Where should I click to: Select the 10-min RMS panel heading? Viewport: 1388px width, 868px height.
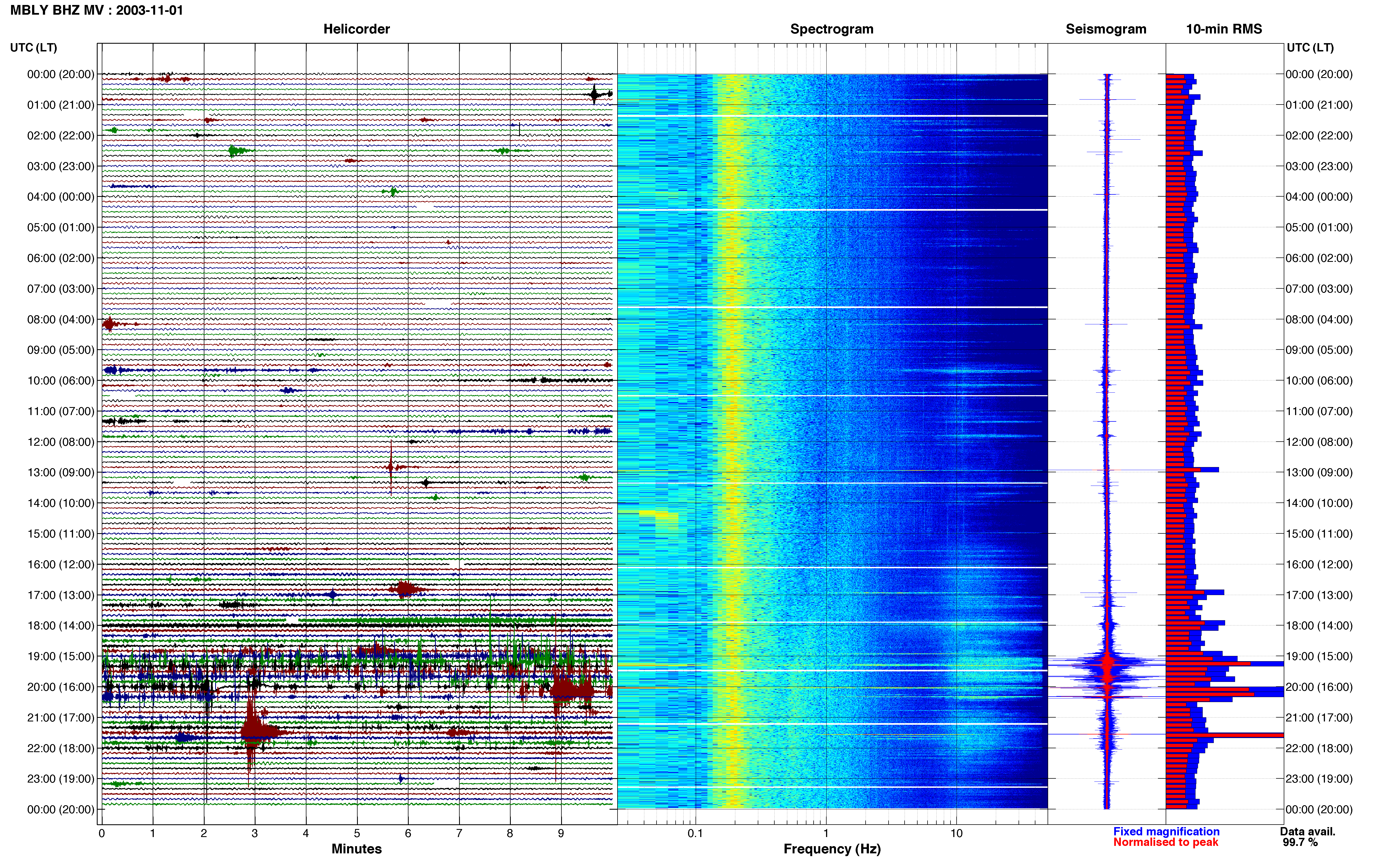coord(1224,29)
